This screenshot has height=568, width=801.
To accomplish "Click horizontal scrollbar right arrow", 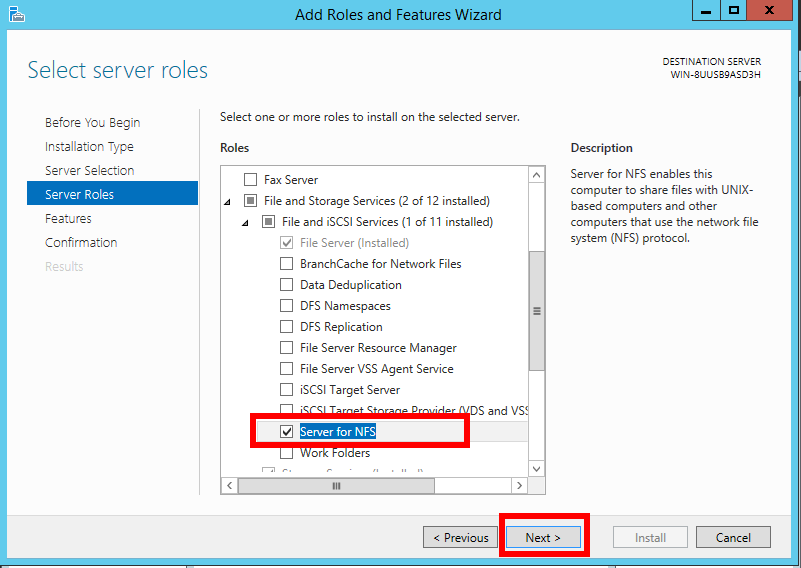I will click(x=519, y=485).
